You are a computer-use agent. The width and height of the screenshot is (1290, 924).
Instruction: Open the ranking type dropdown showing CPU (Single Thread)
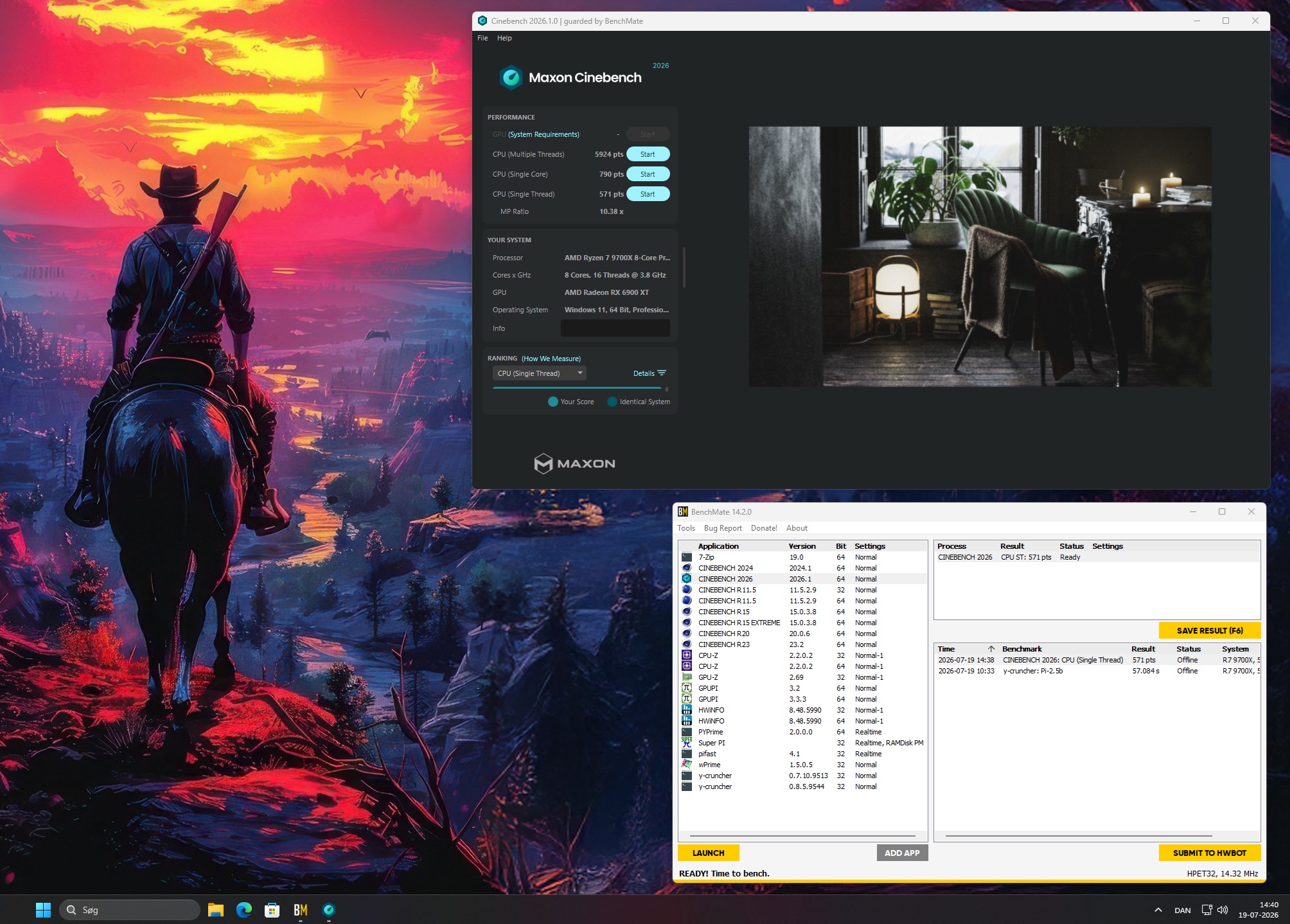coord(540,373)
